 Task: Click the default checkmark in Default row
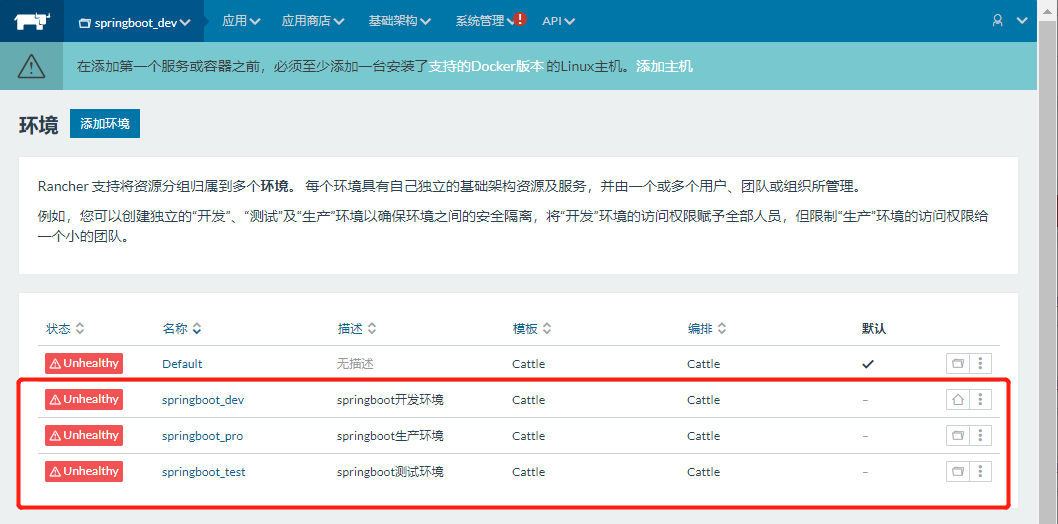[x=868, y=364]
